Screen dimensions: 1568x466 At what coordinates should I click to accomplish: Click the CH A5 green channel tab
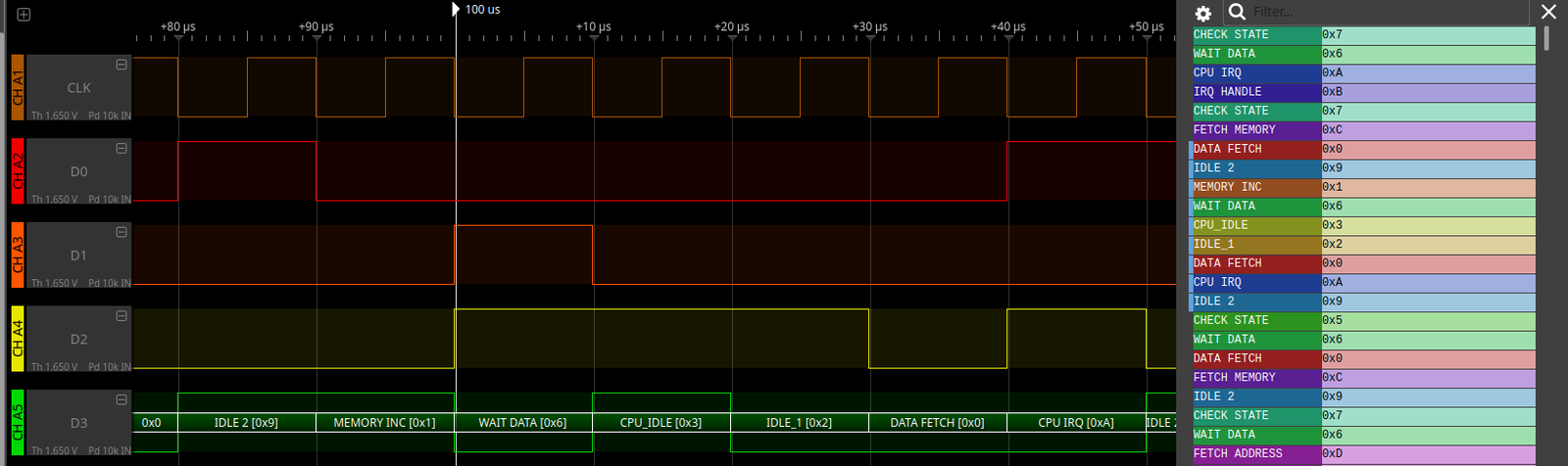click(x=17, y=423)
